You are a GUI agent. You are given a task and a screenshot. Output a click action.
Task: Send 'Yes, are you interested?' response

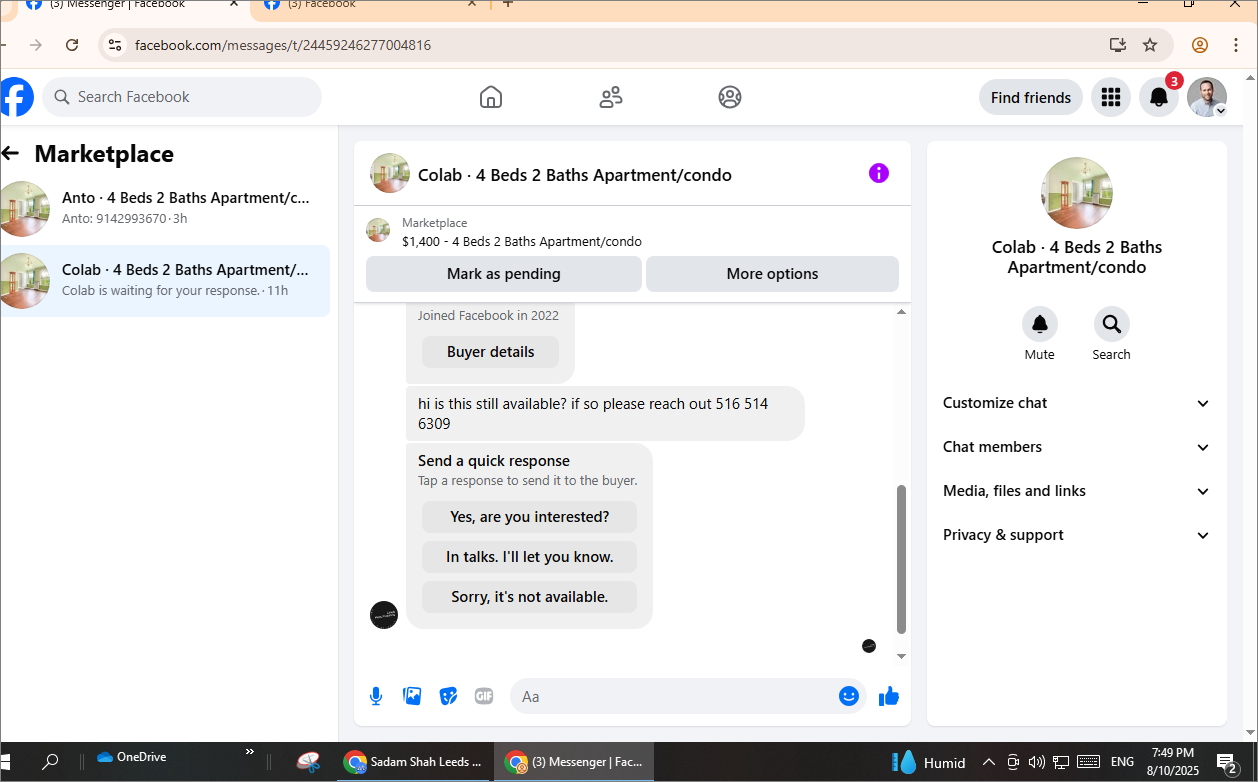click(529, 517)
